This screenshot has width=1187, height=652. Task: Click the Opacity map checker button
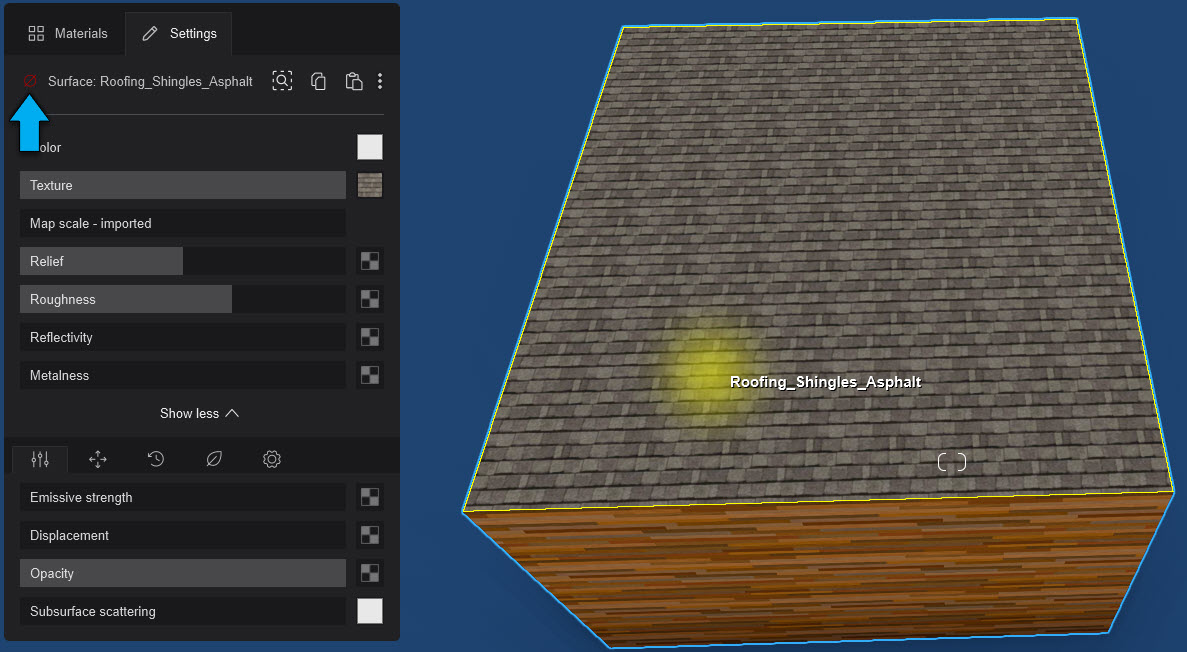pyautogui.click(x=370, y=573)
